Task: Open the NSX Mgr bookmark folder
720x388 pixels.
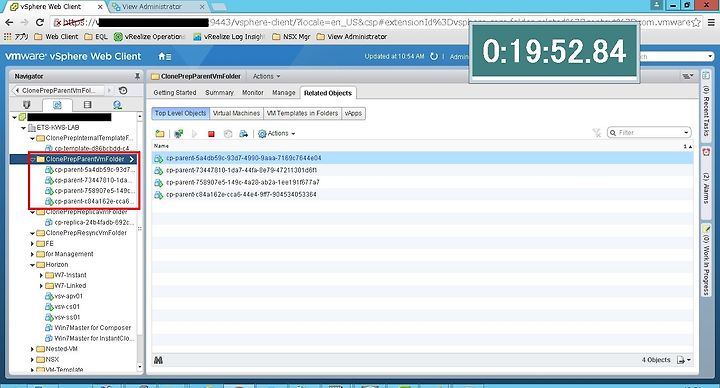Action: point(291,37)
